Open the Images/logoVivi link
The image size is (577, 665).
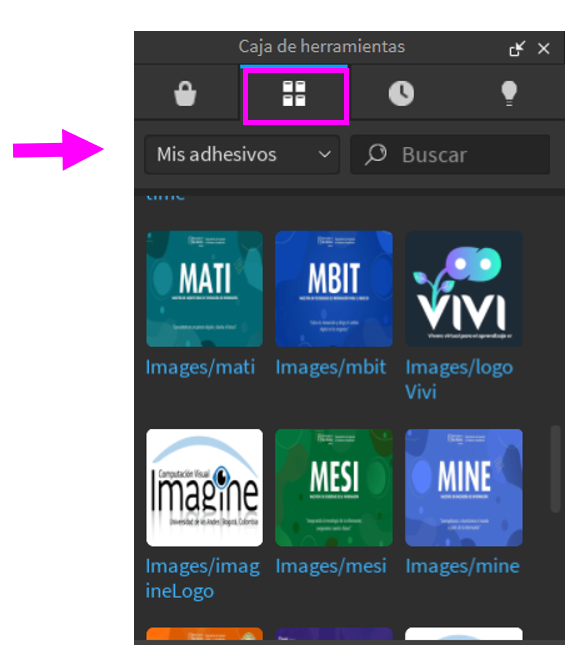[459, 380]
